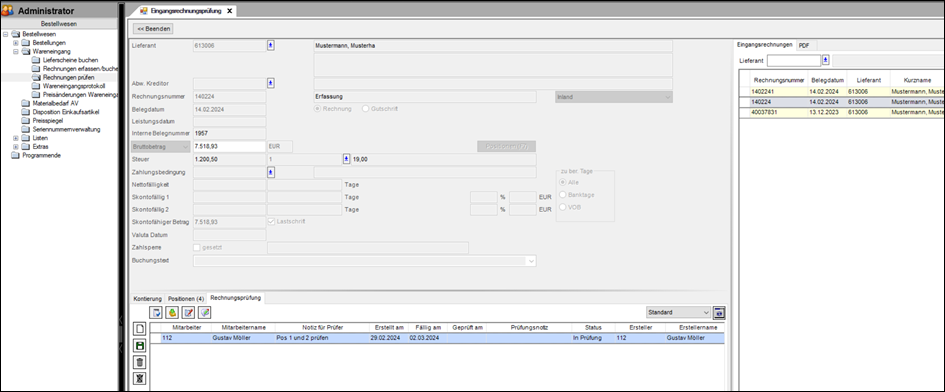Open the Lieferant filter lookup in Eingangsrechnungen panel

pos(826,60)
